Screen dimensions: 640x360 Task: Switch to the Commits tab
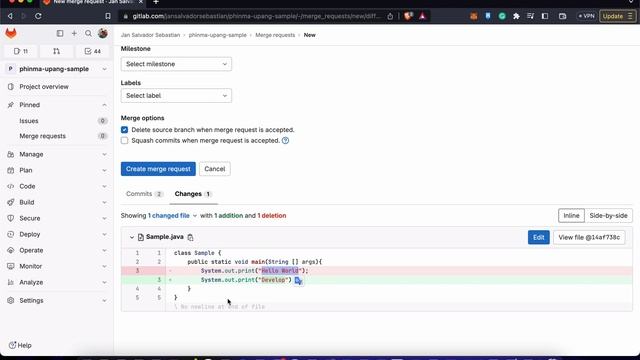pyautogui.click(x=144, y=194)
